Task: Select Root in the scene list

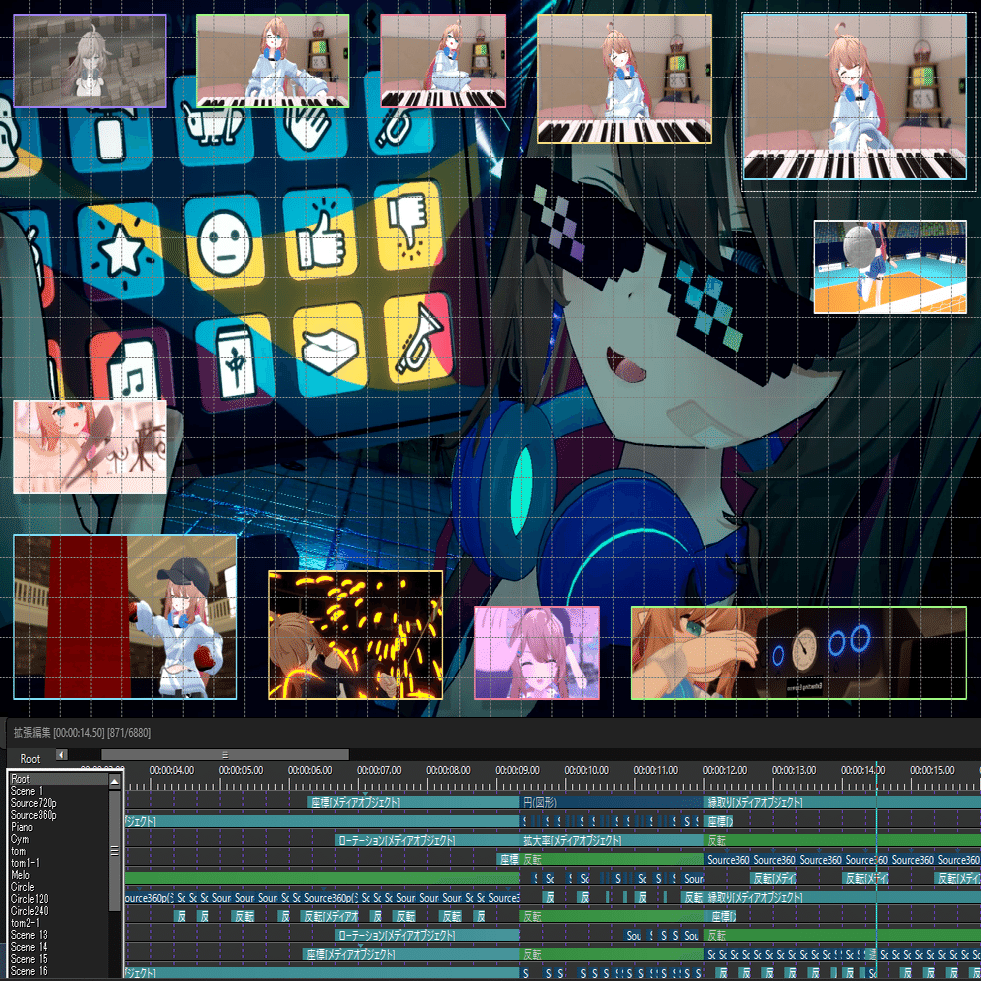Action: (59, 779)
